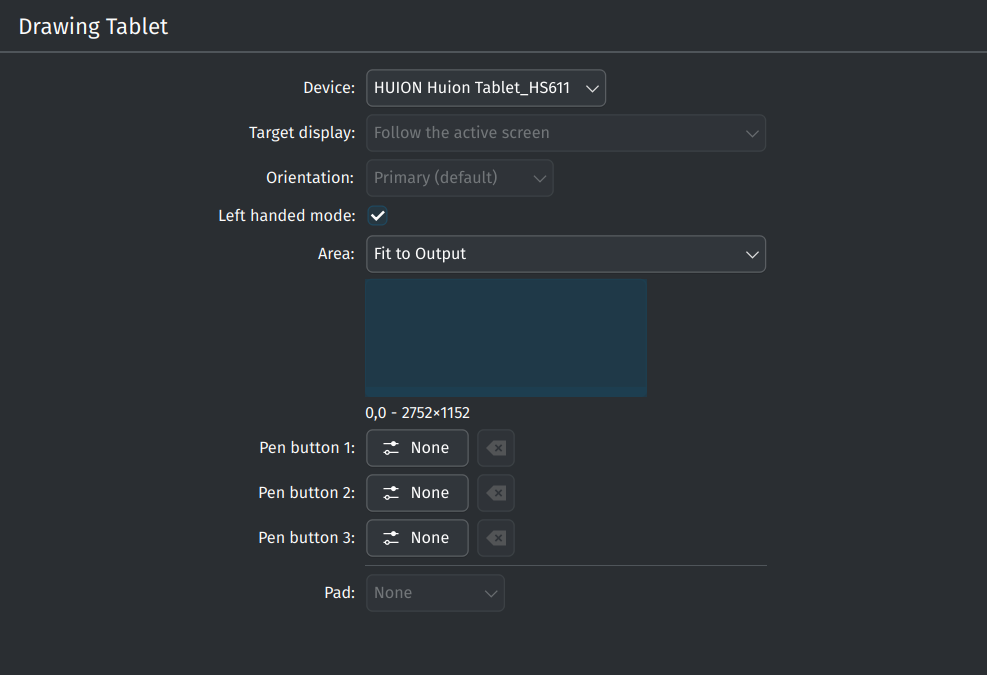The height and width of the screenshot is (675, 987).
Task: Click the Pen button 1: label
Action: (307, 448)
